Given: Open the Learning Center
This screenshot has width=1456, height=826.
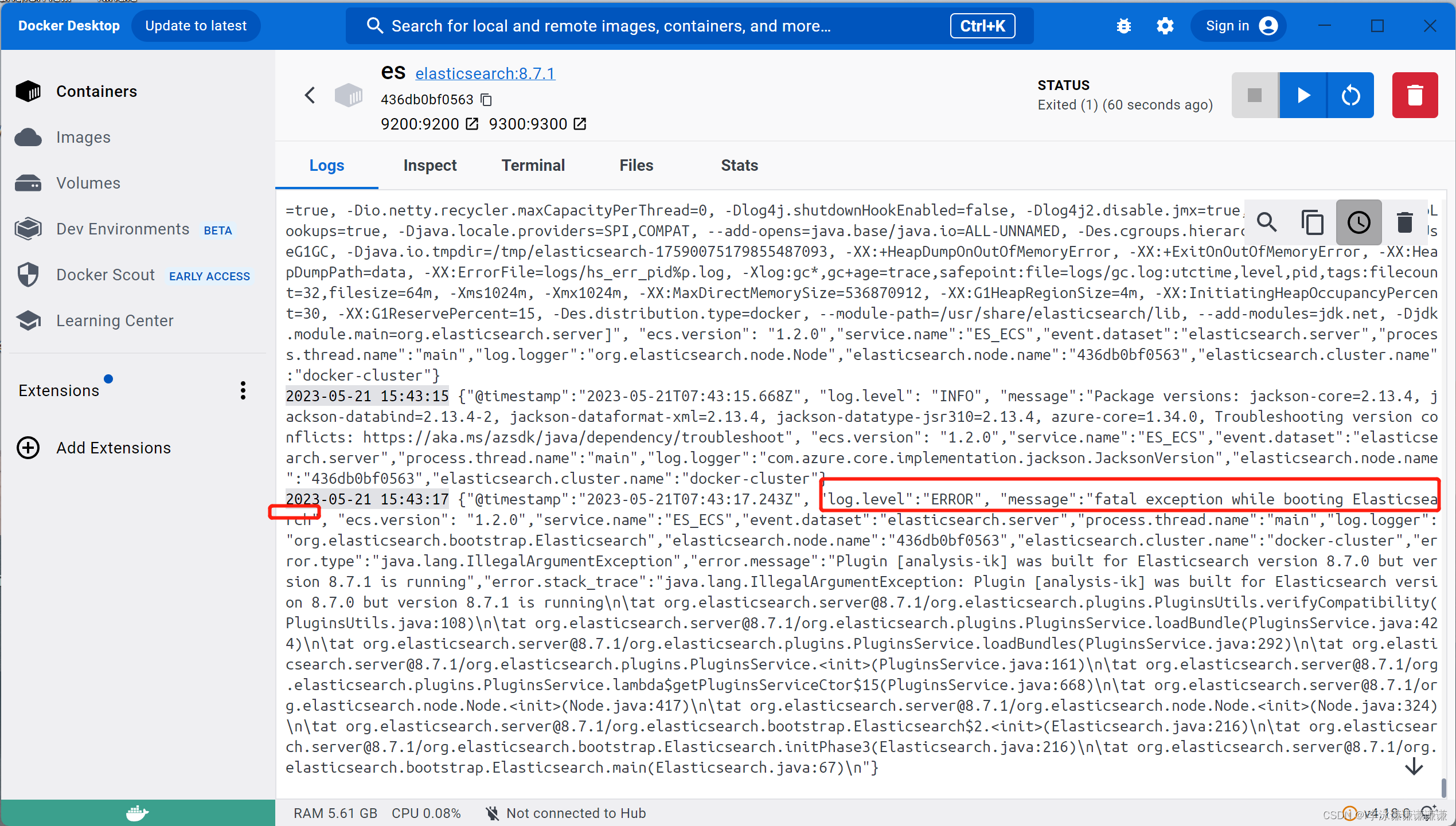Looking at the screenshot, I should (115, 320).
